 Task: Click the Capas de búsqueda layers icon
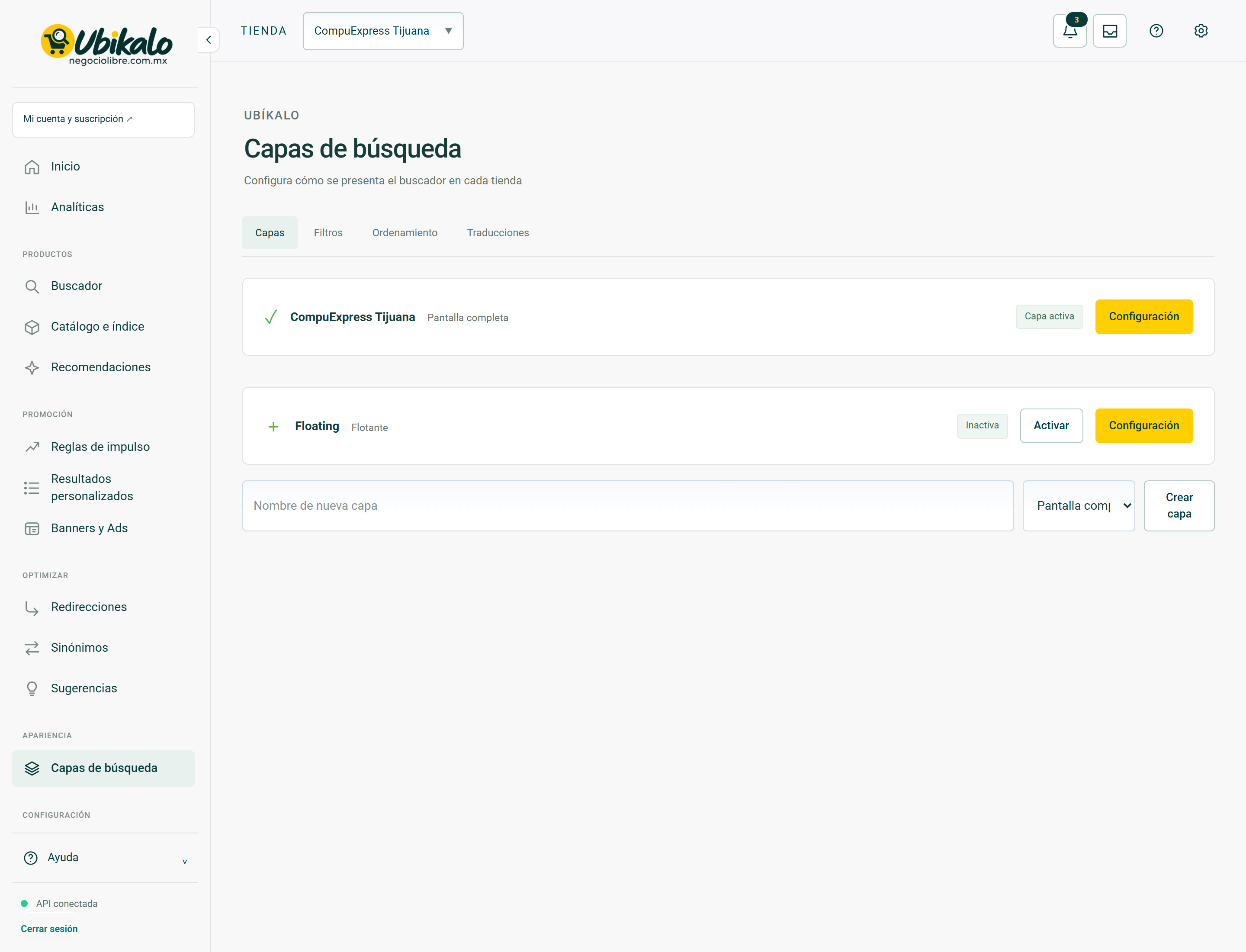tap(32, 769)
